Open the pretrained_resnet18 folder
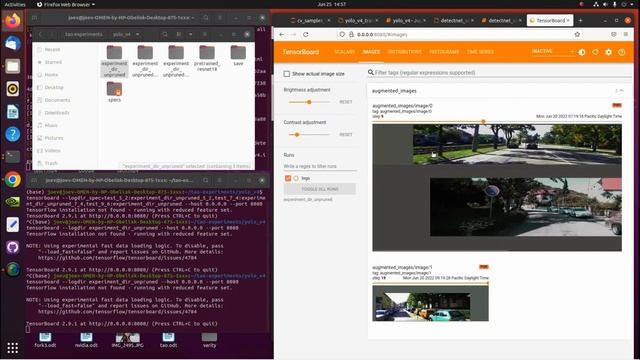Image resolution: width=640 pixels, height=360 pixels. coord(207,58)
